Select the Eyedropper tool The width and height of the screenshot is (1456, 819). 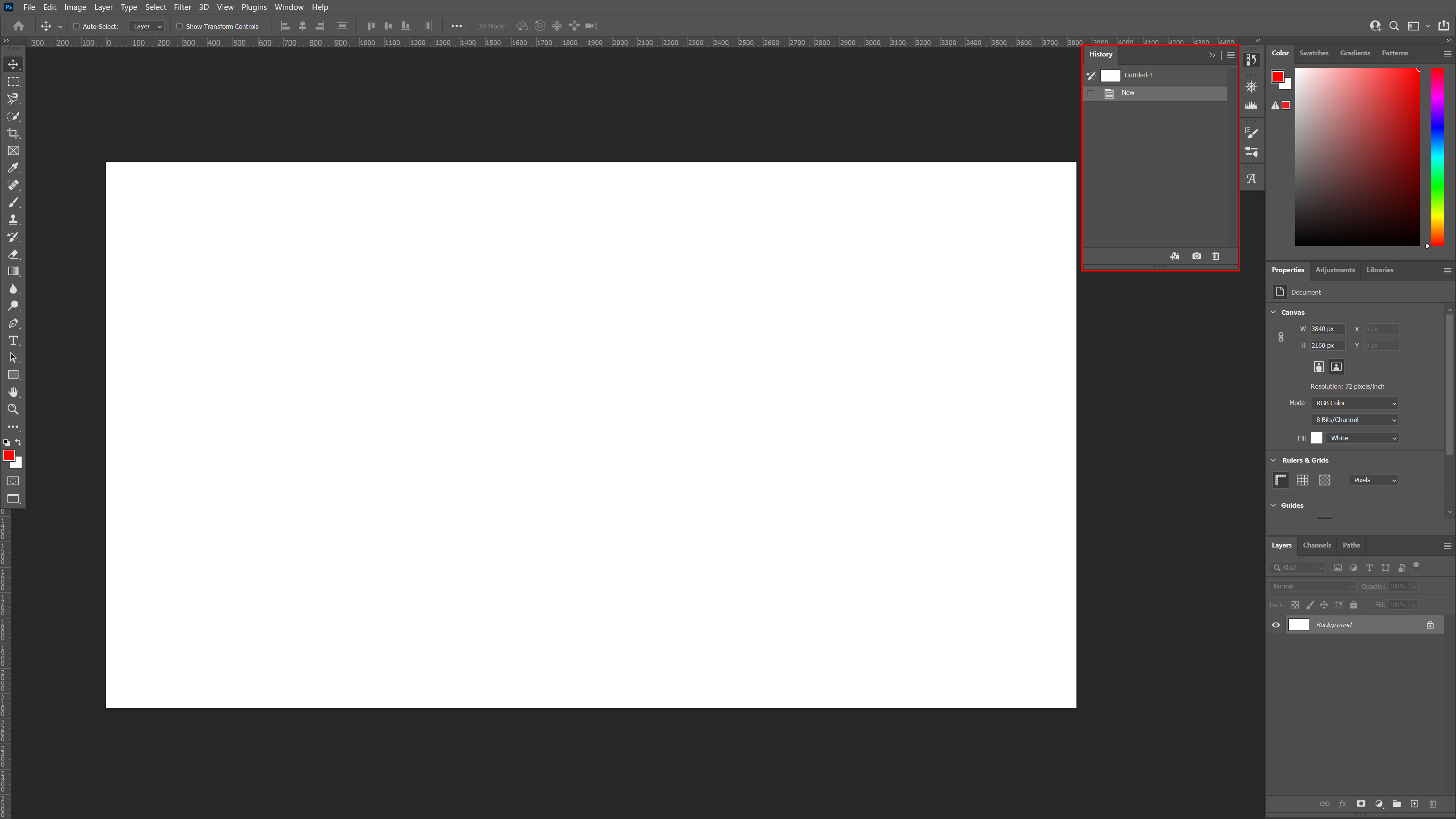point(13,168)
